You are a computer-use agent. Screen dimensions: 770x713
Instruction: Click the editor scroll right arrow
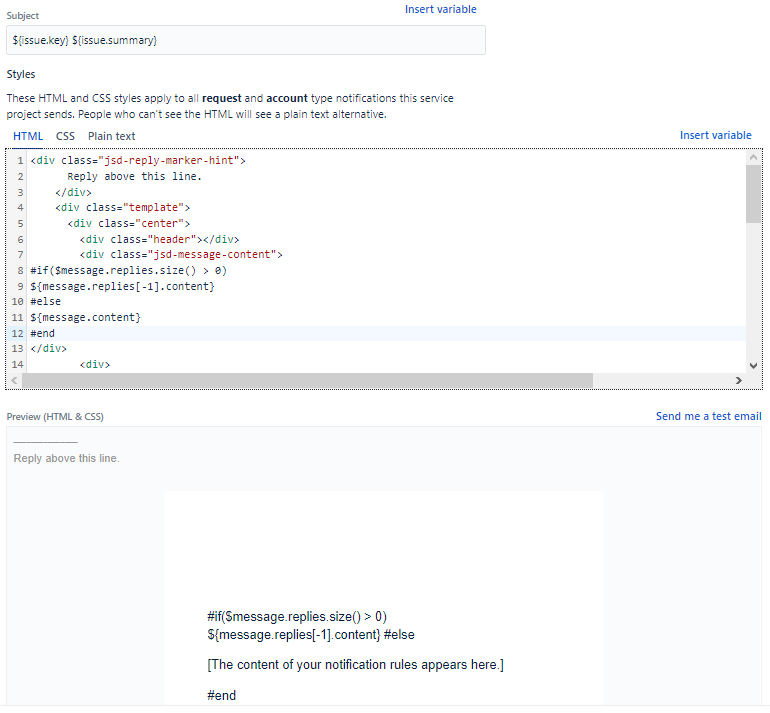[x=738, y=380]
